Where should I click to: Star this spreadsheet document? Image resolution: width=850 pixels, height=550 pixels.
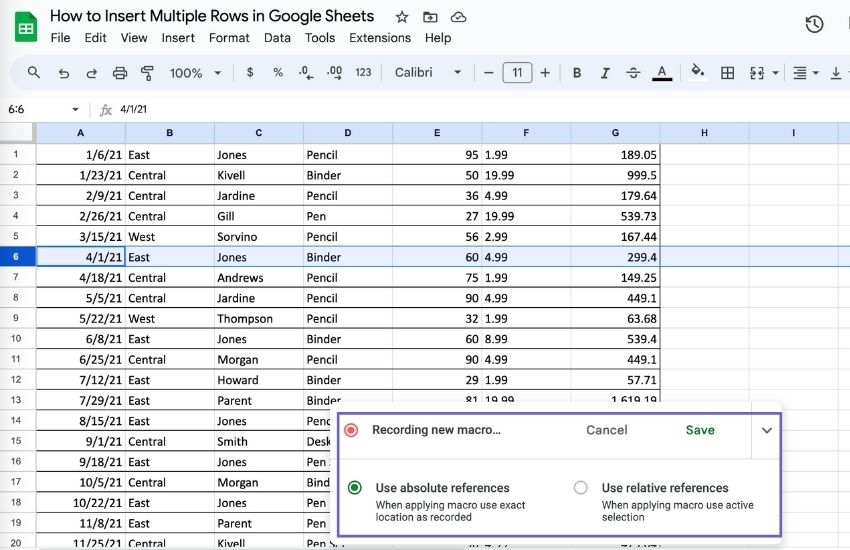pyautogui.click(x=402, y=17)
